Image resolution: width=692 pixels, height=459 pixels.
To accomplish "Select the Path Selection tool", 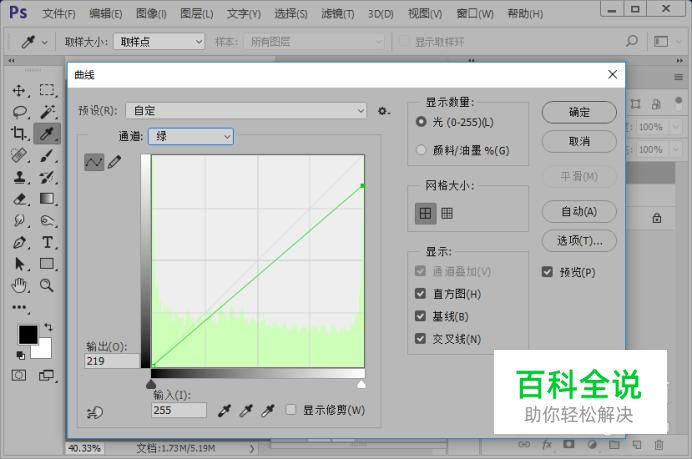I will pos(19,264).
